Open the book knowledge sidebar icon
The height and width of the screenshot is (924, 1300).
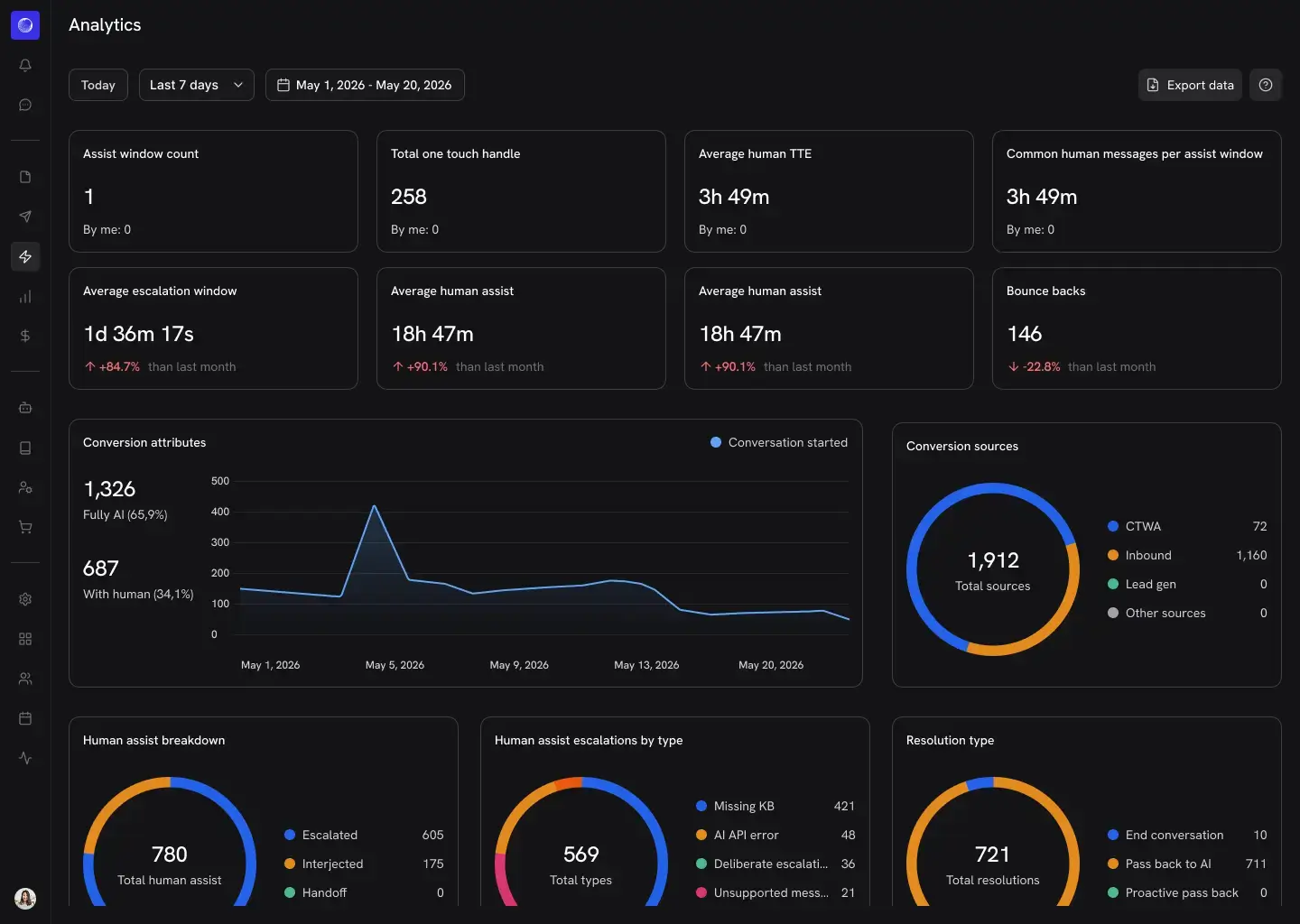pyautogui.click(x=25, y=448)
